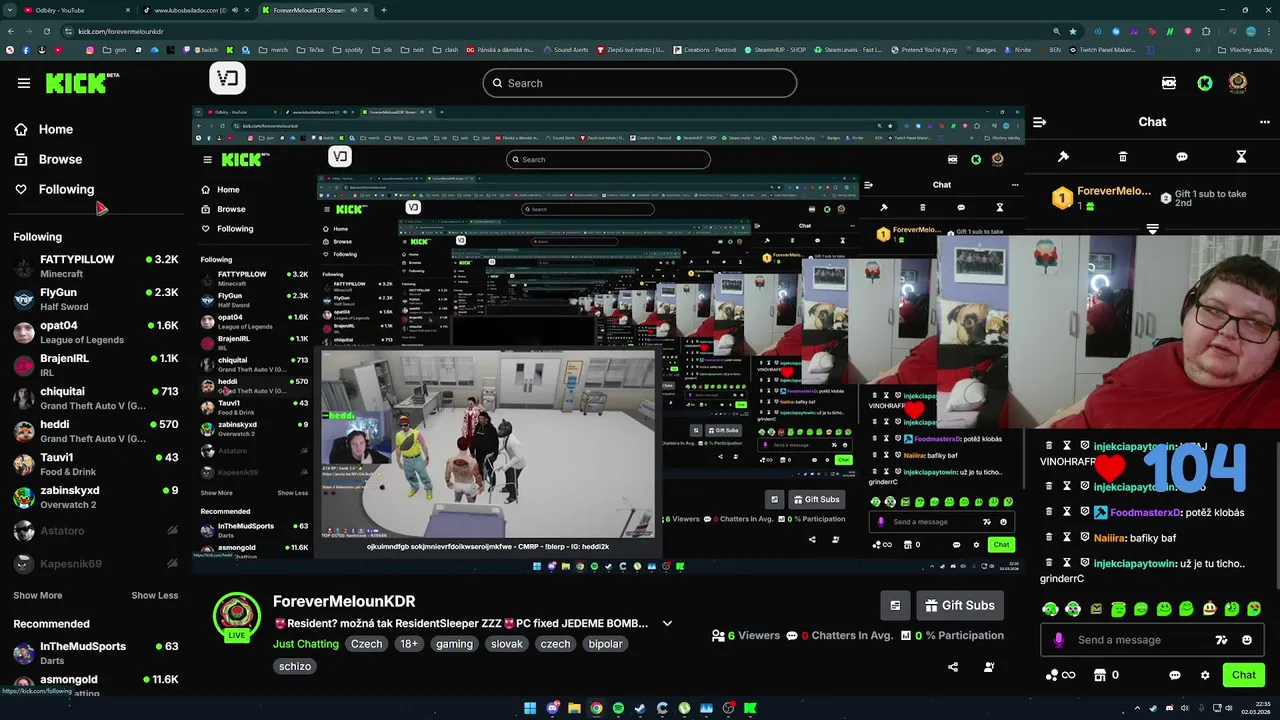Select opat04 in the Following list
Image resolution: width=1280 pixels, height=720 pixels.
pos(96,332)
